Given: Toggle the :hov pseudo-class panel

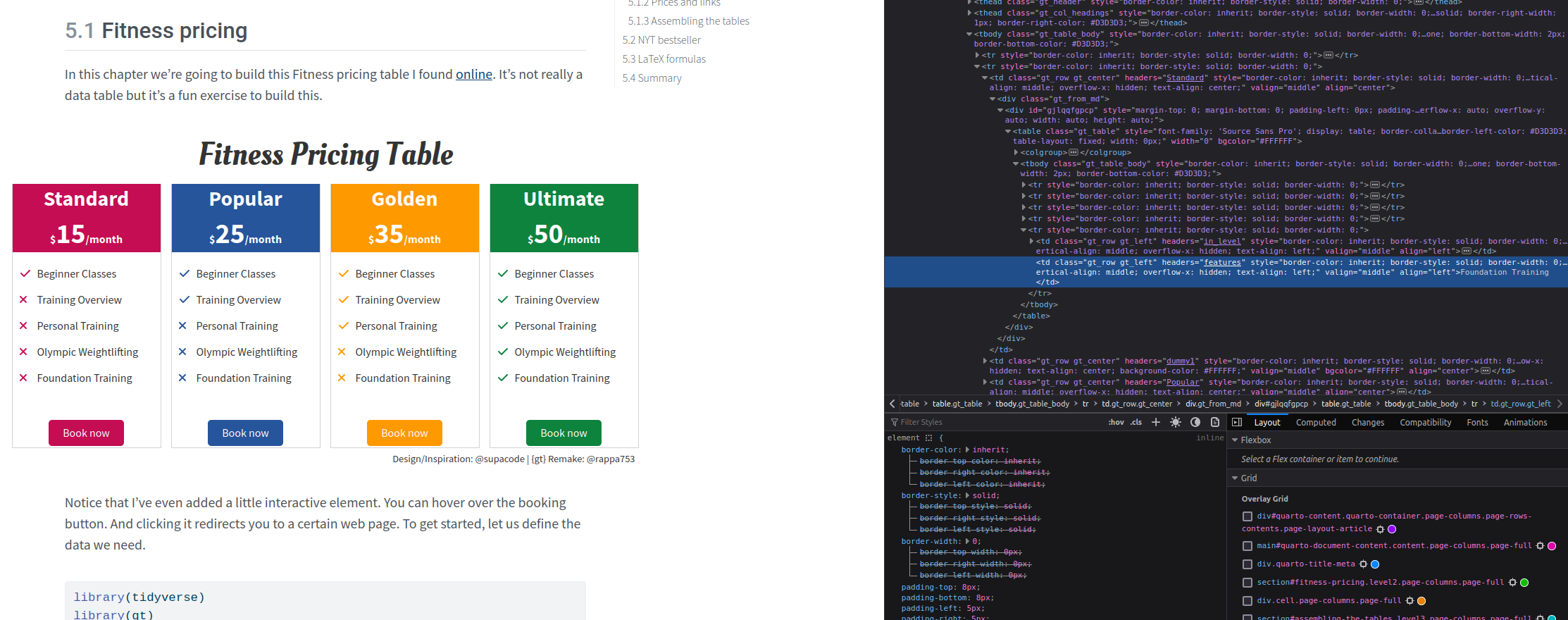Looking at the screenshot, I should tap(1116, 423).
